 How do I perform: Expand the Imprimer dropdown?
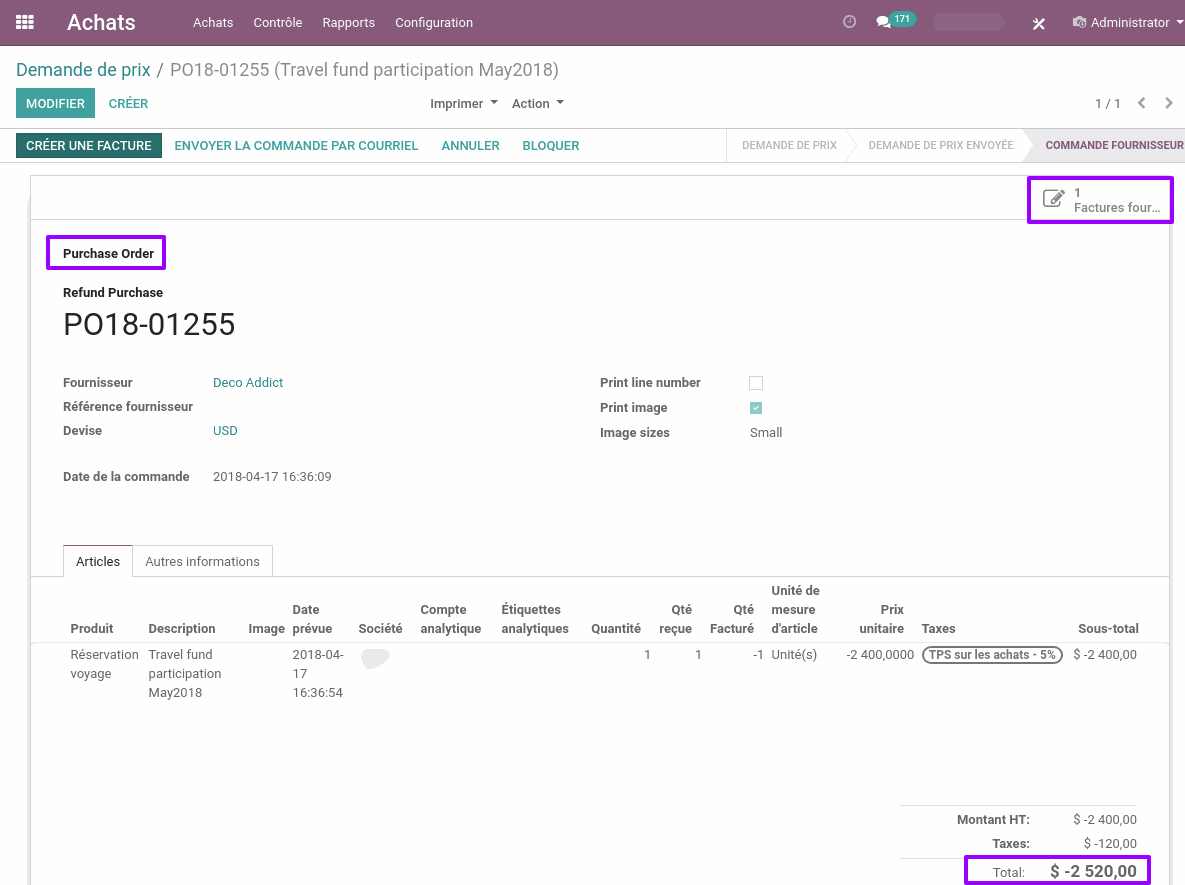click(x=463, y=104)
